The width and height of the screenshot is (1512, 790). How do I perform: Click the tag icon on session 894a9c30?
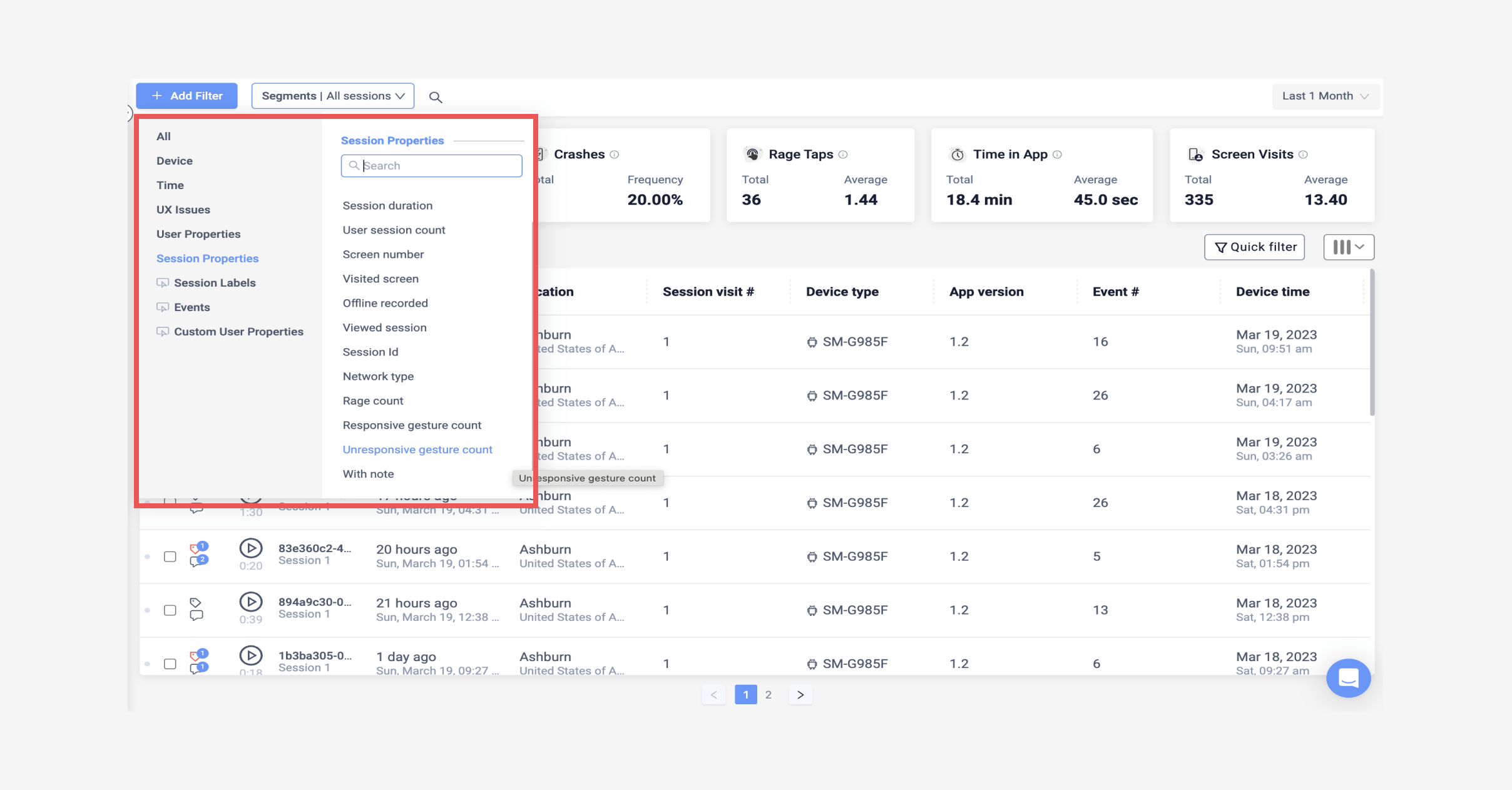pyautogui.click(x=196, y=603)
